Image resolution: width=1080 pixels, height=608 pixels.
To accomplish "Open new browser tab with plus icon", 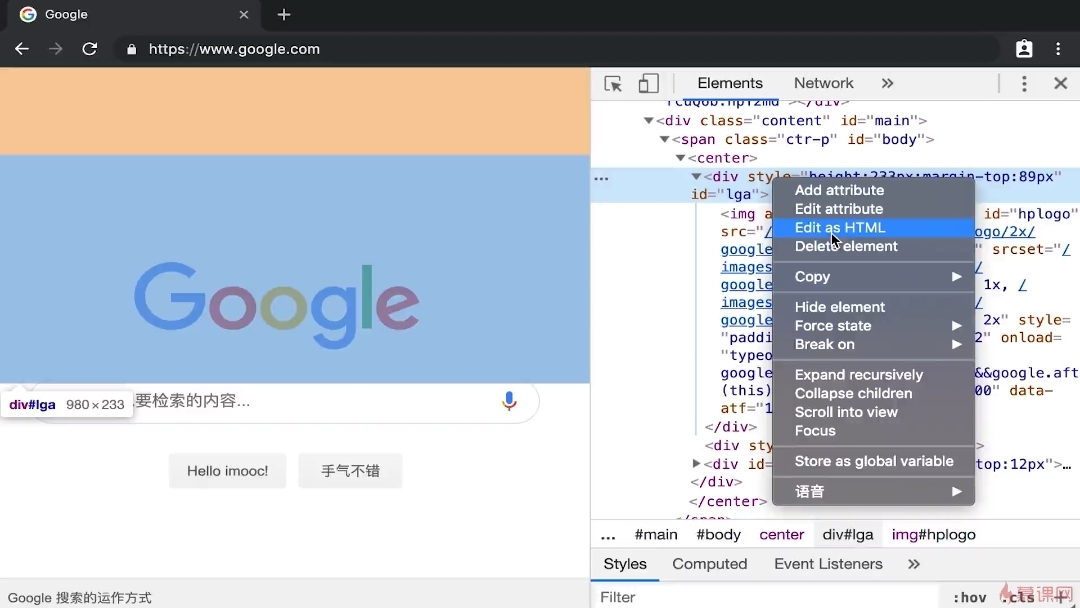I will (x=284, y=15).
